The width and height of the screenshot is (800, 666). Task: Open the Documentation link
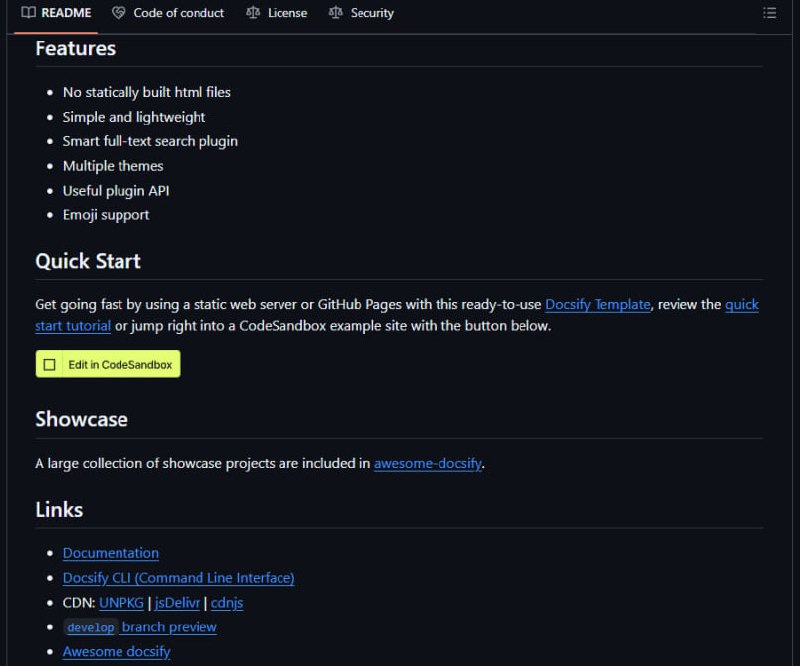point(111,553)
